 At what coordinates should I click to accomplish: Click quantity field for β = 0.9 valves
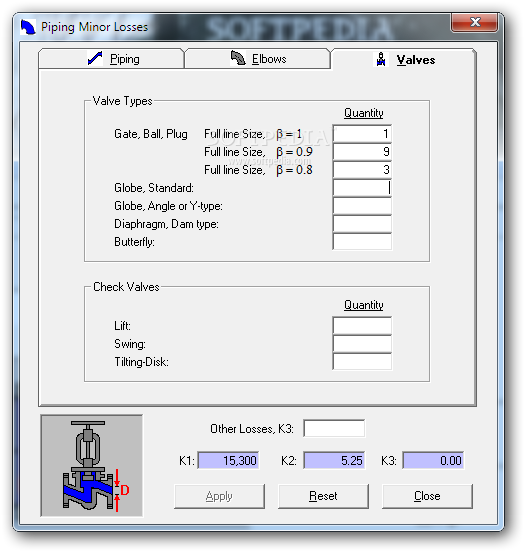(x=362, y=152)
